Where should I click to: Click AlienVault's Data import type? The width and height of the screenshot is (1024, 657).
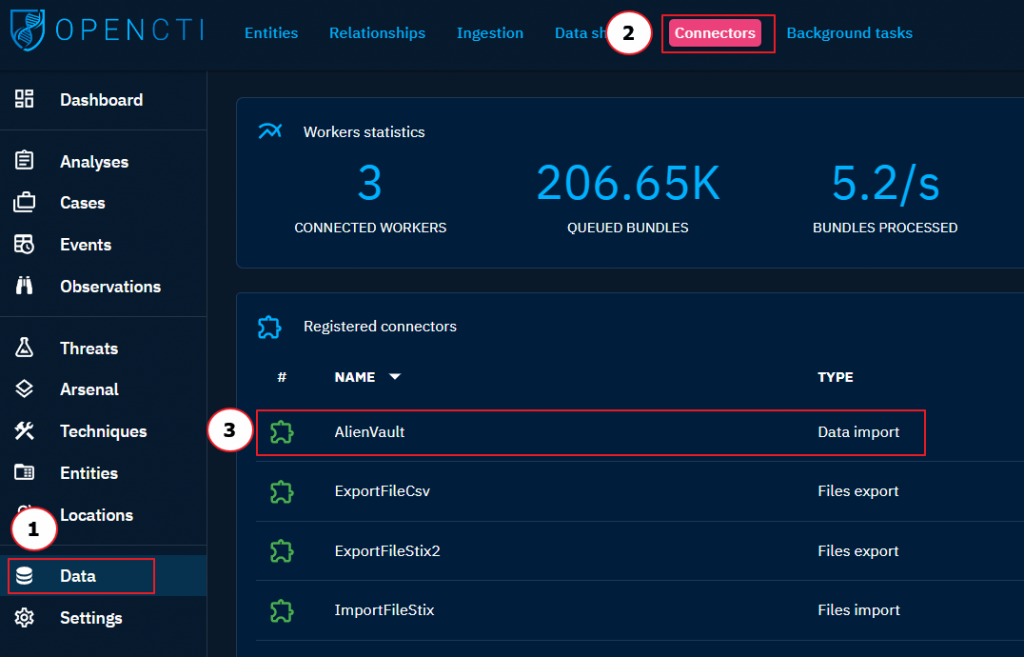coord(858,432)
